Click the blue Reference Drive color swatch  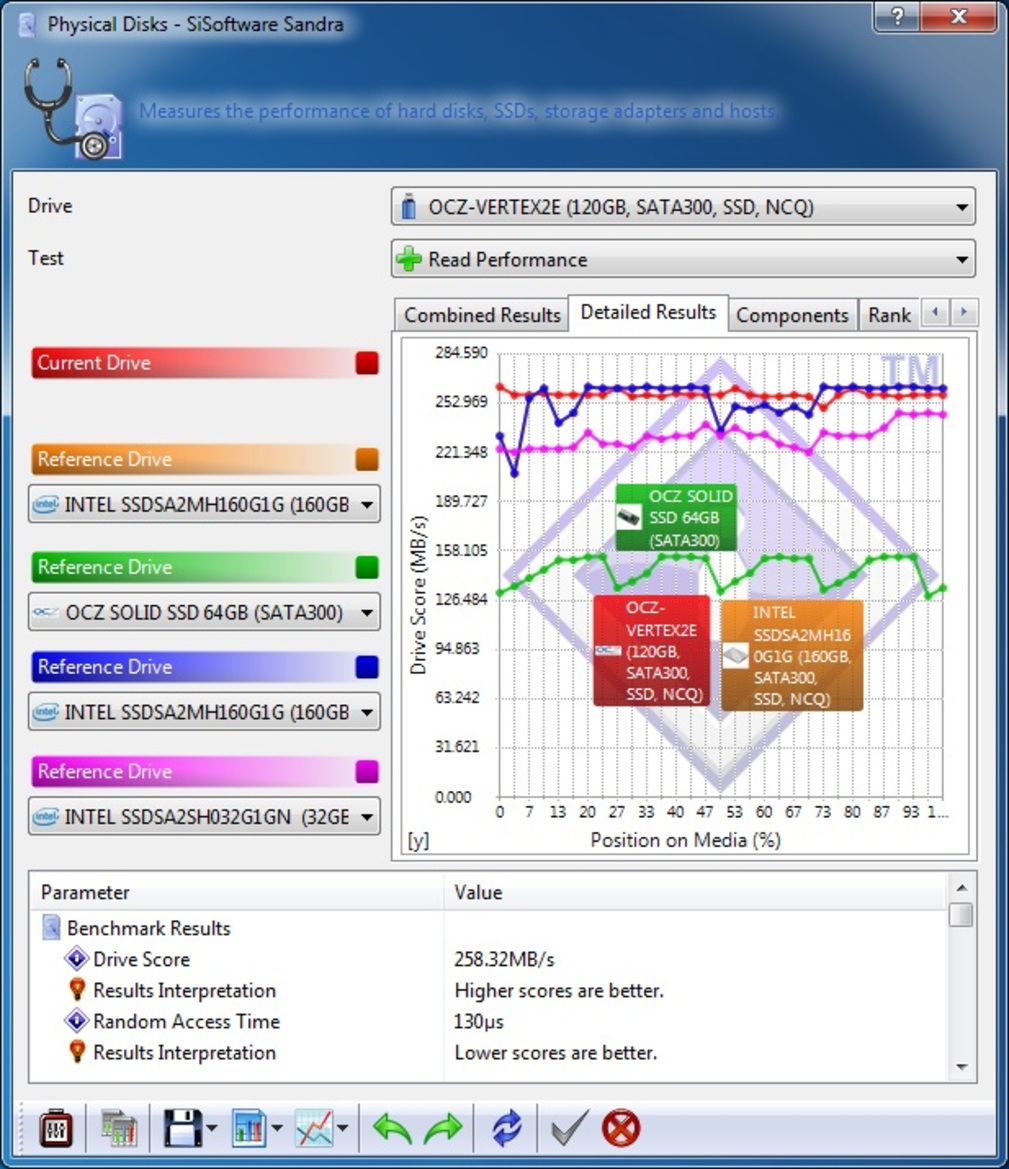click(x=367, y=667)
